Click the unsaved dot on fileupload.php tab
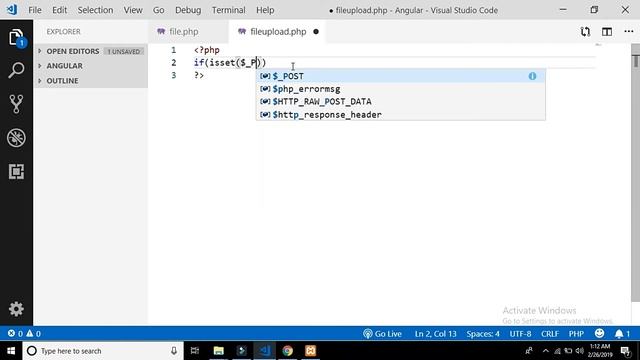Image resolution: width=640 pixels, height=360 pixels. coord(316,31)
